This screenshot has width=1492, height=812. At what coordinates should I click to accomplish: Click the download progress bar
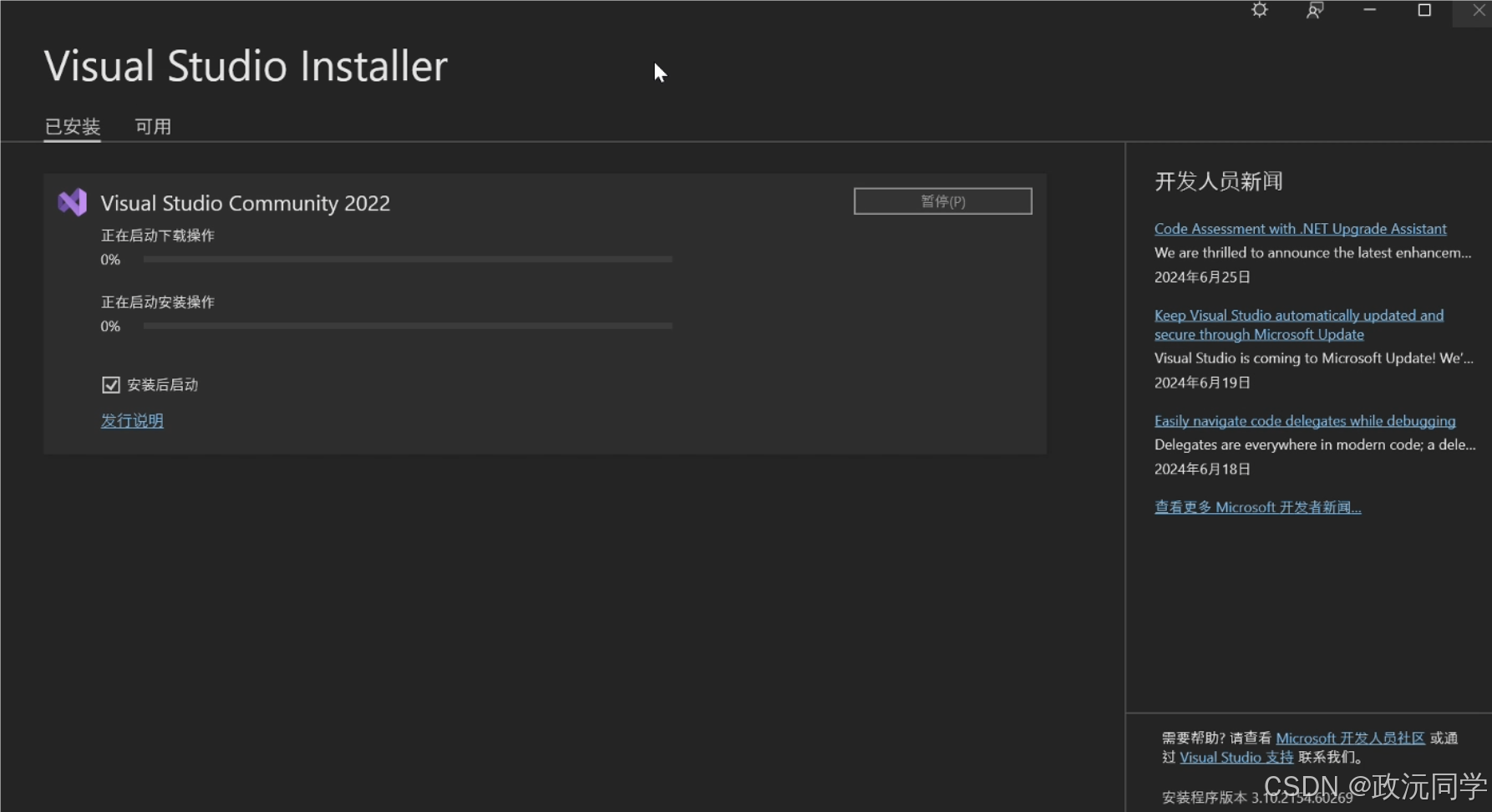408,260
